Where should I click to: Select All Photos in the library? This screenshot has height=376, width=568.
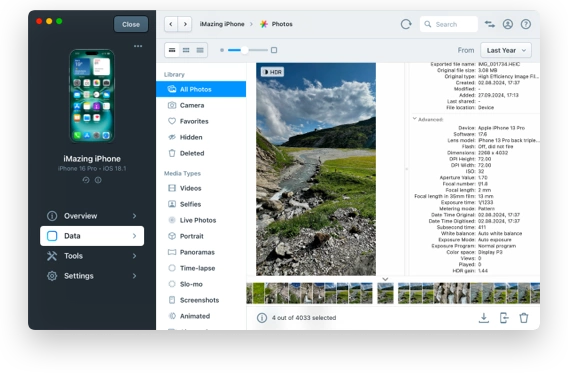tap(201, 89)
